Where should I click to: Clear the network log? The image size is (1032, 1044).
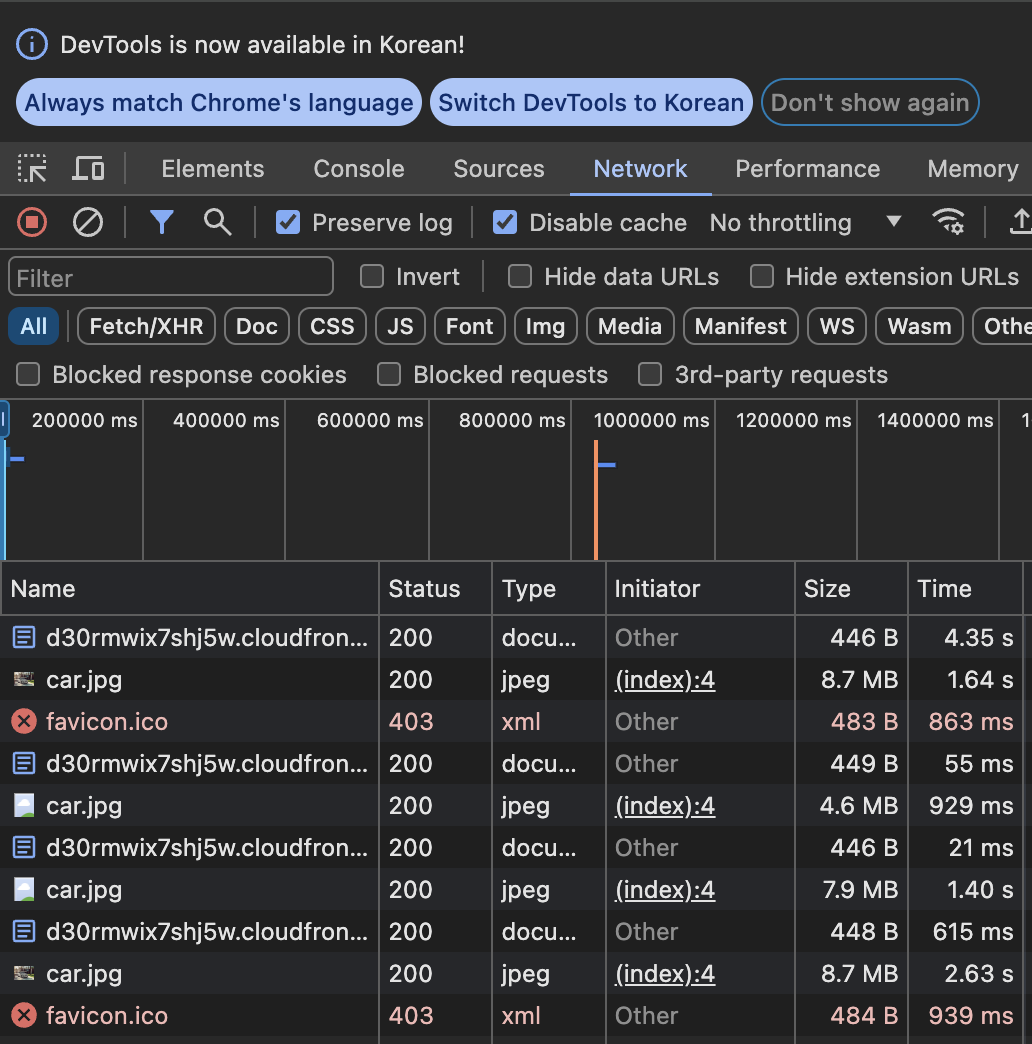tap(88, 222)
